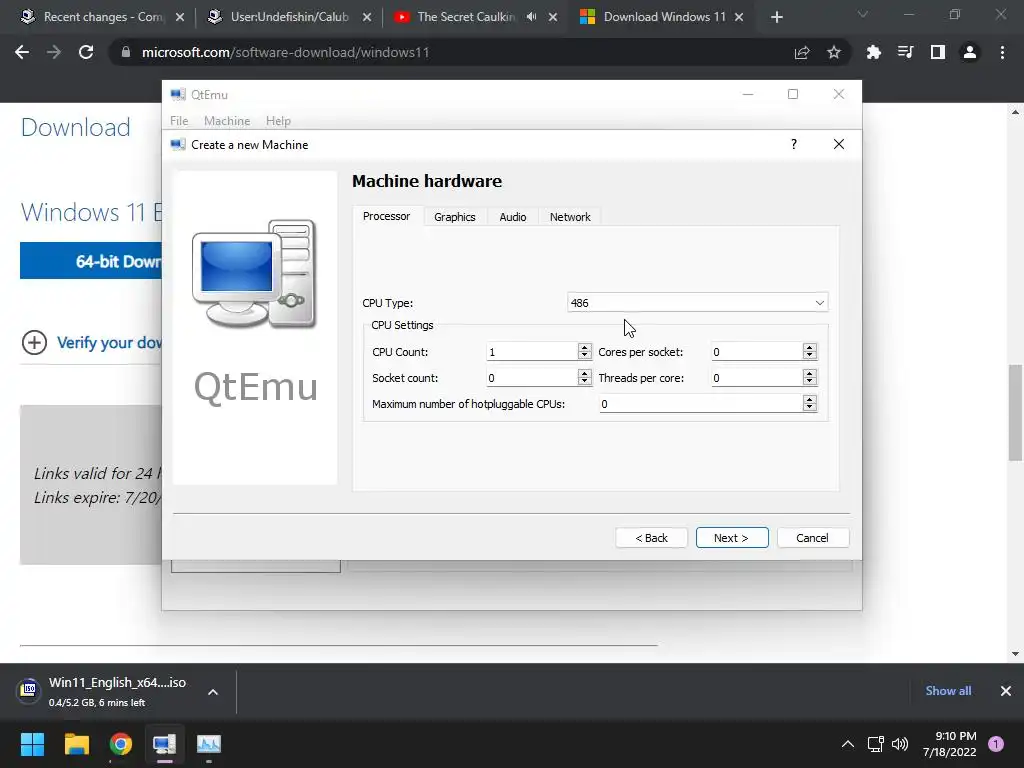Expand Verify your download section

[91, 342]
